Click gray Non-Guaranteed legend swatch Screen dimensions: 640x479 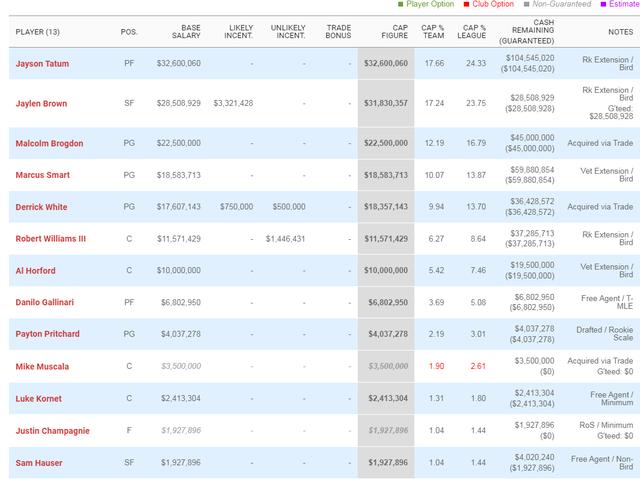point(527,4)
